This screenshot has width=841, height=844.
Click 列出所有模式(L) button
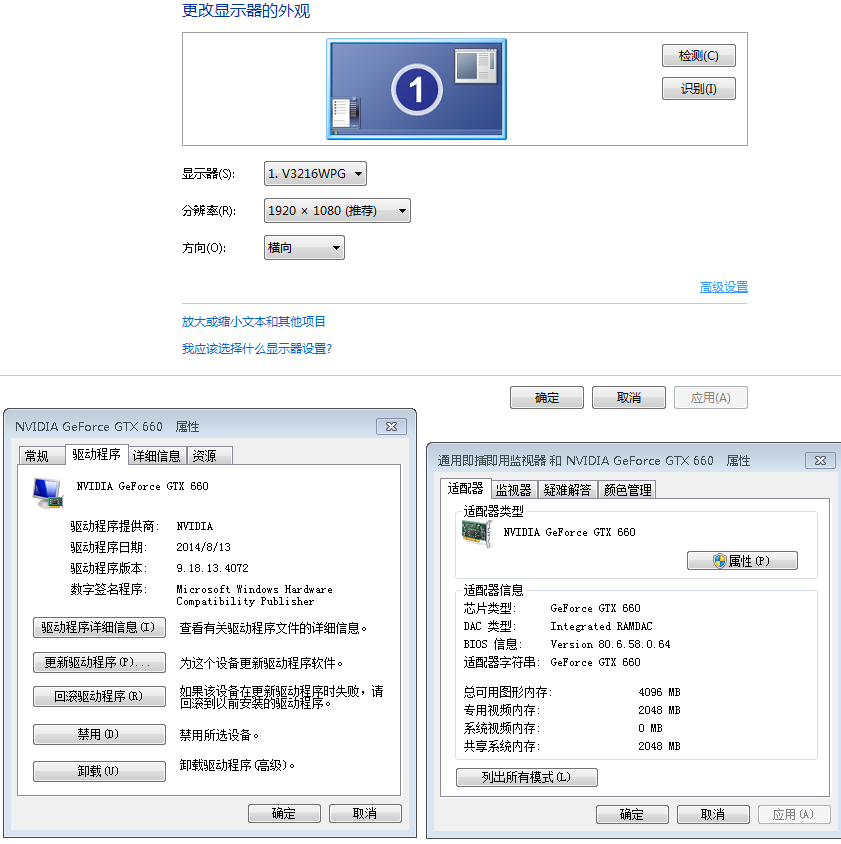coord(527,777)
